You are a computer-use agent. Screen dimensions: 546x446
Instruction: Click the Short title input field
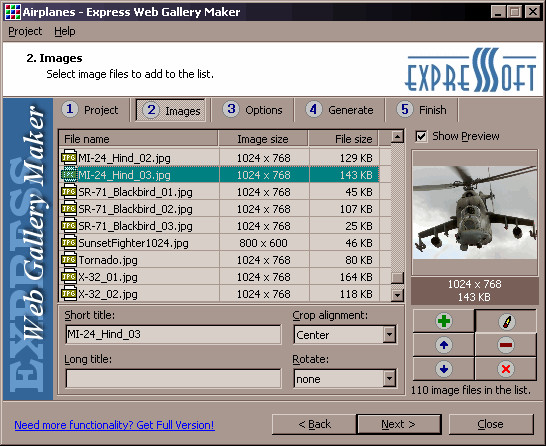click(173, 335)
